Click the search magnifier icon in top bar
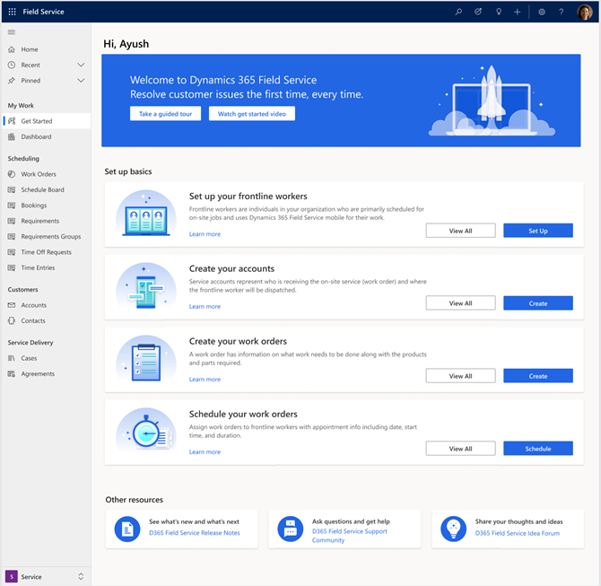 (458, 11)
